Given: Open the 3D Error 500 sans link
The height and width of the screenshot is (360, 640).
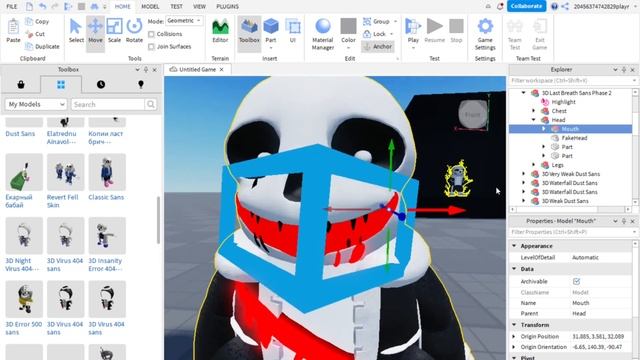Looking at the screenshot, I should coord(24,328).
